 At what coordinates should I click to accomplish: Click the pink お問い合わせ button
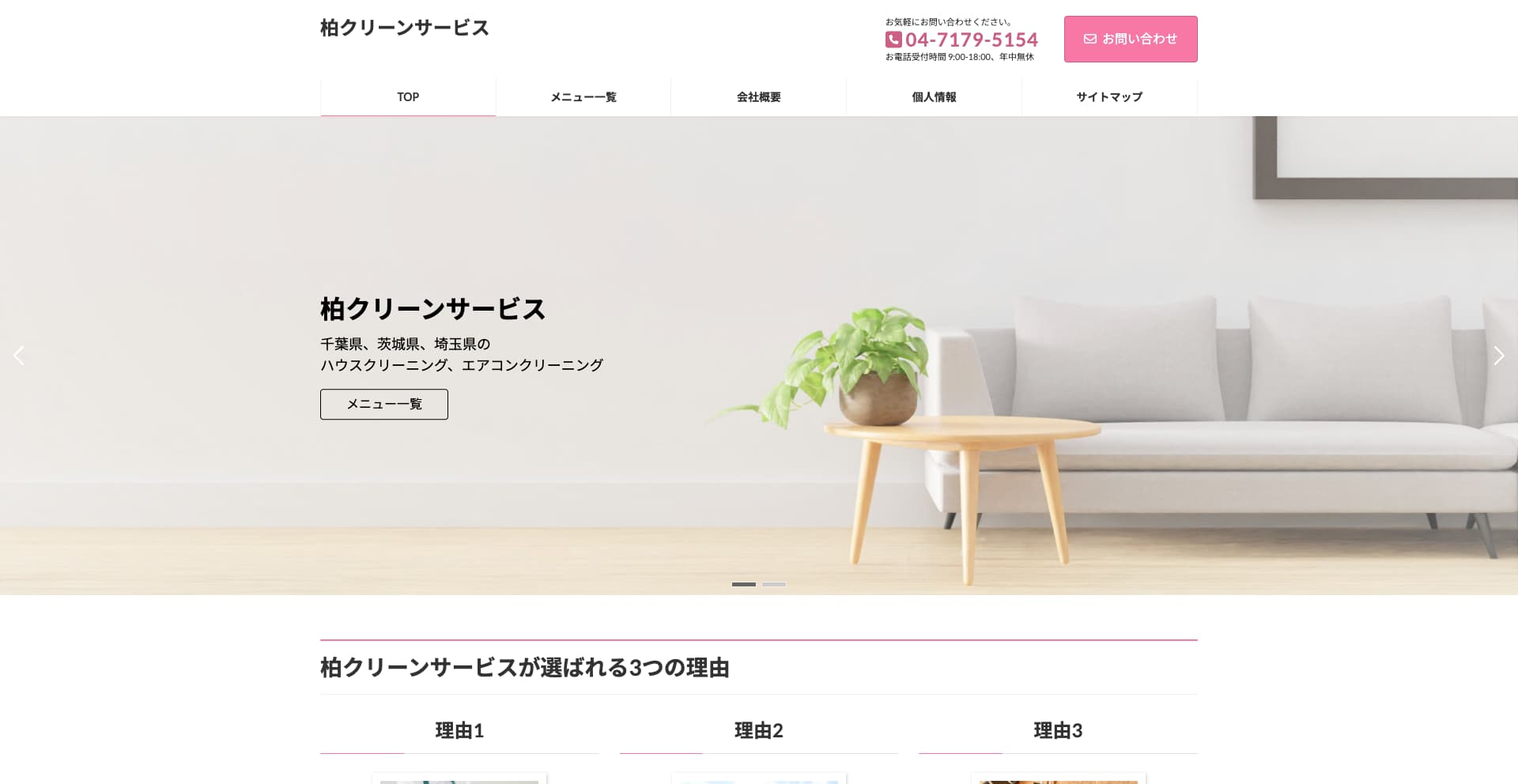click(x=1131, y=39)
